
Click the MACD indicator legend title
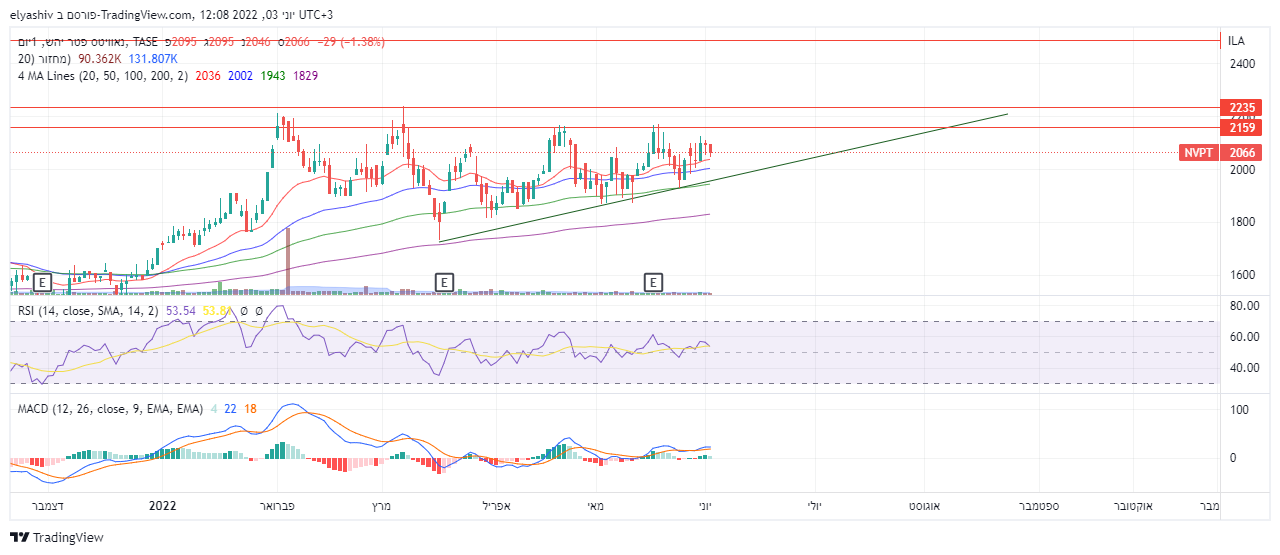[110, 409]
